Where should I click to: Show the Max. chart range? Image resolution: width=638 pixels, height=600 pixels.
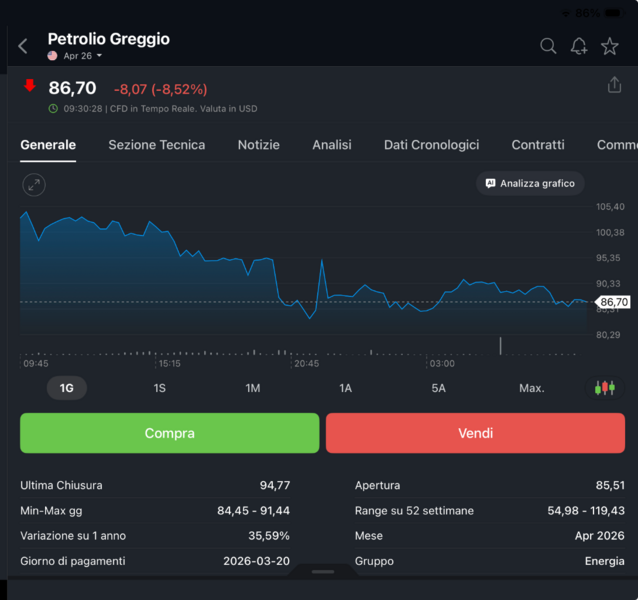click(x=532, y=388)
